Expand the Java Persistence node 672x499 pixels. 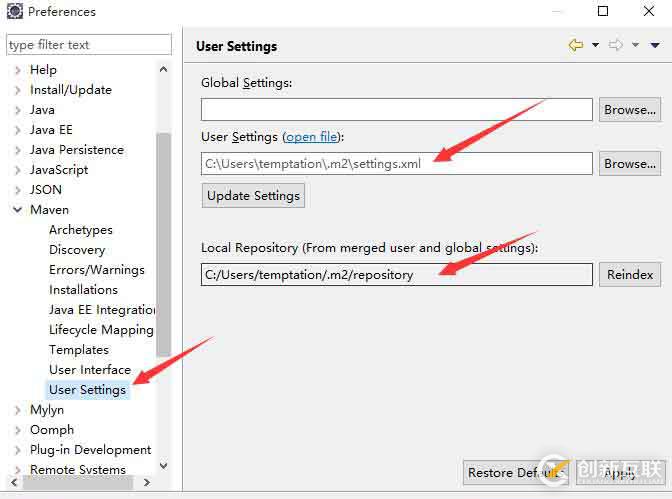tap(17, 150)
